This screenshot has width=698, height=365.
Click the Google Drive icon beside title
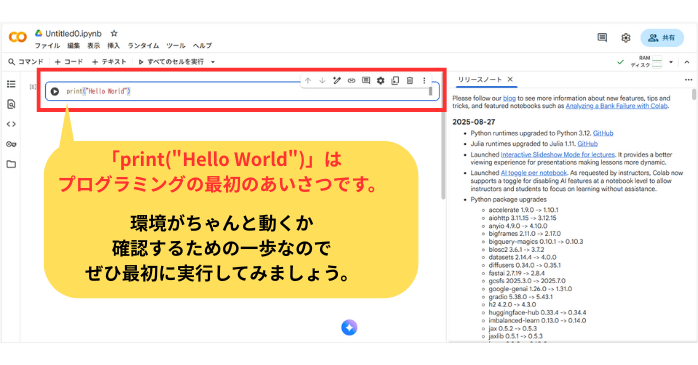click(x=39, y=33)
